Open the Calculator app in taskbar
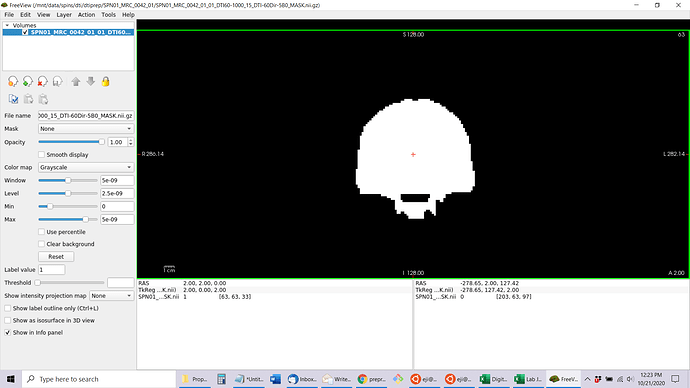The height and width of the screenshot is (388, 690). point(221,379)
